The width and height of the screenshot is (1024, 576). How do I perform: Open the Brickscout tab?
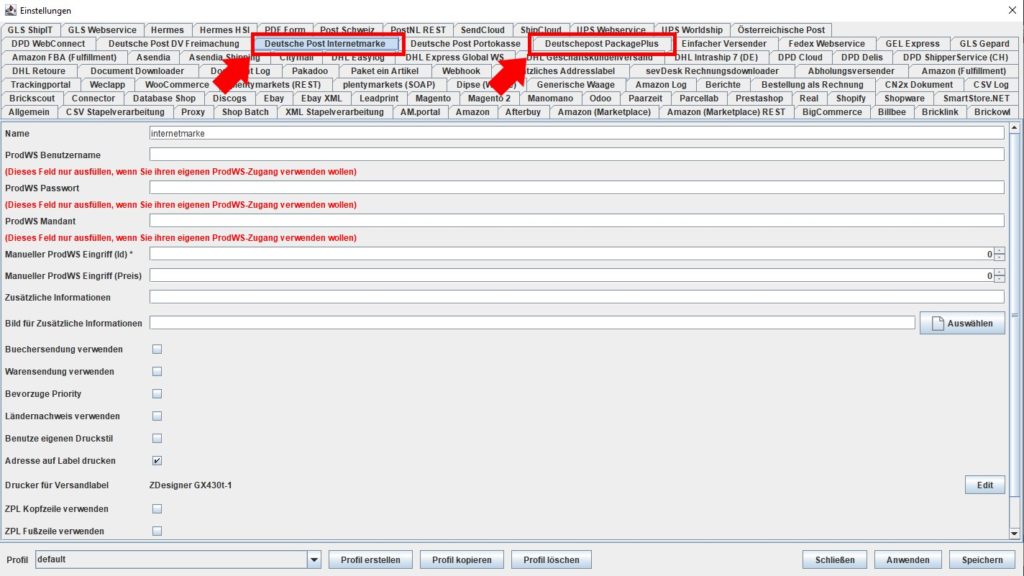click(32, 99)
